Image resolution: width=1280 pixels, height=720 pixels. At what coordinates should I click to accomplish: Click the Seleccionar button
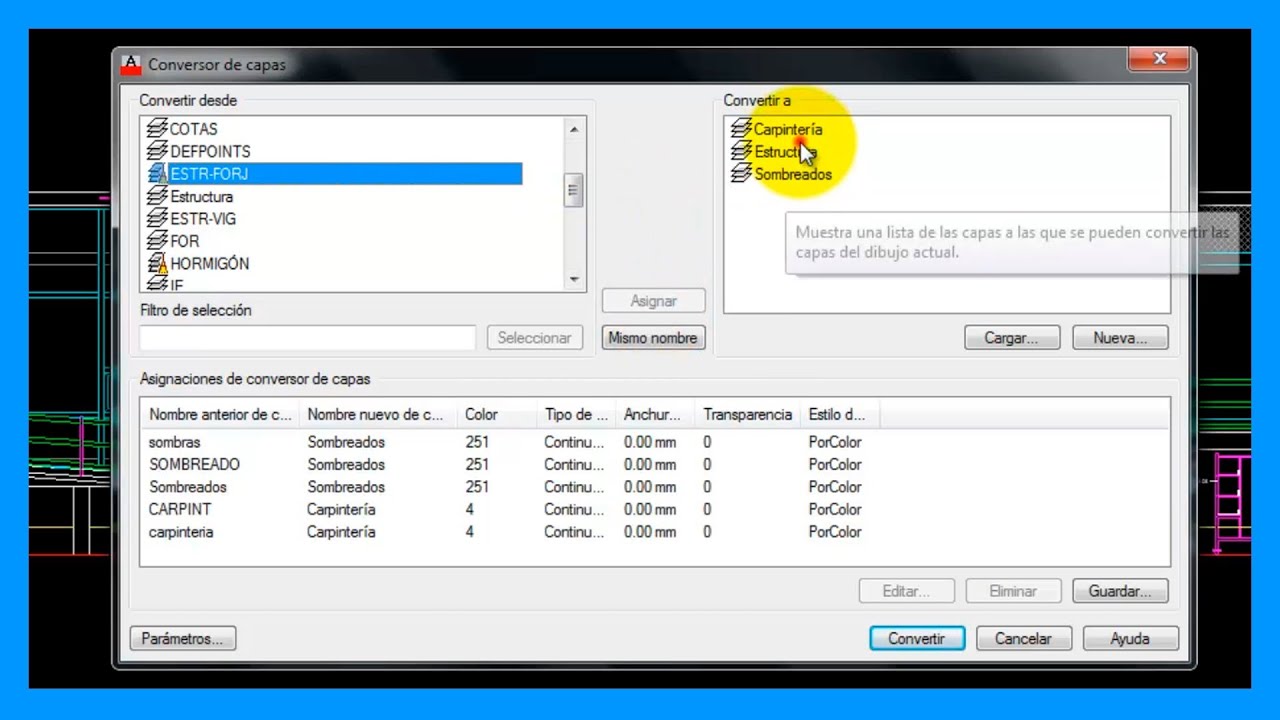(534, 338)
